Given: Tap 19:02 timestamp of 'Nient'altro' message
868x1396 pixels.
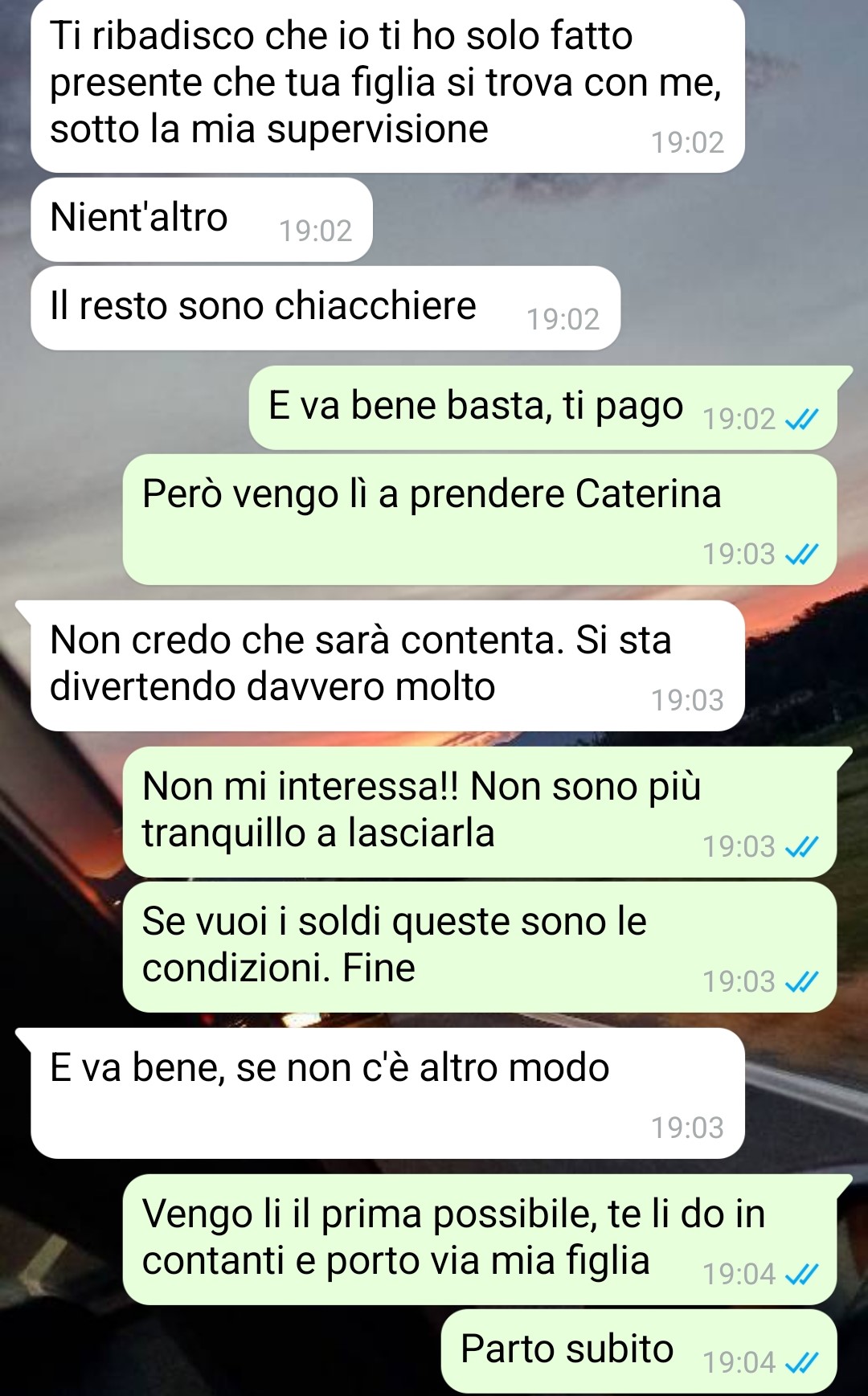Looking at the screenshot, I should pos(315,231).
